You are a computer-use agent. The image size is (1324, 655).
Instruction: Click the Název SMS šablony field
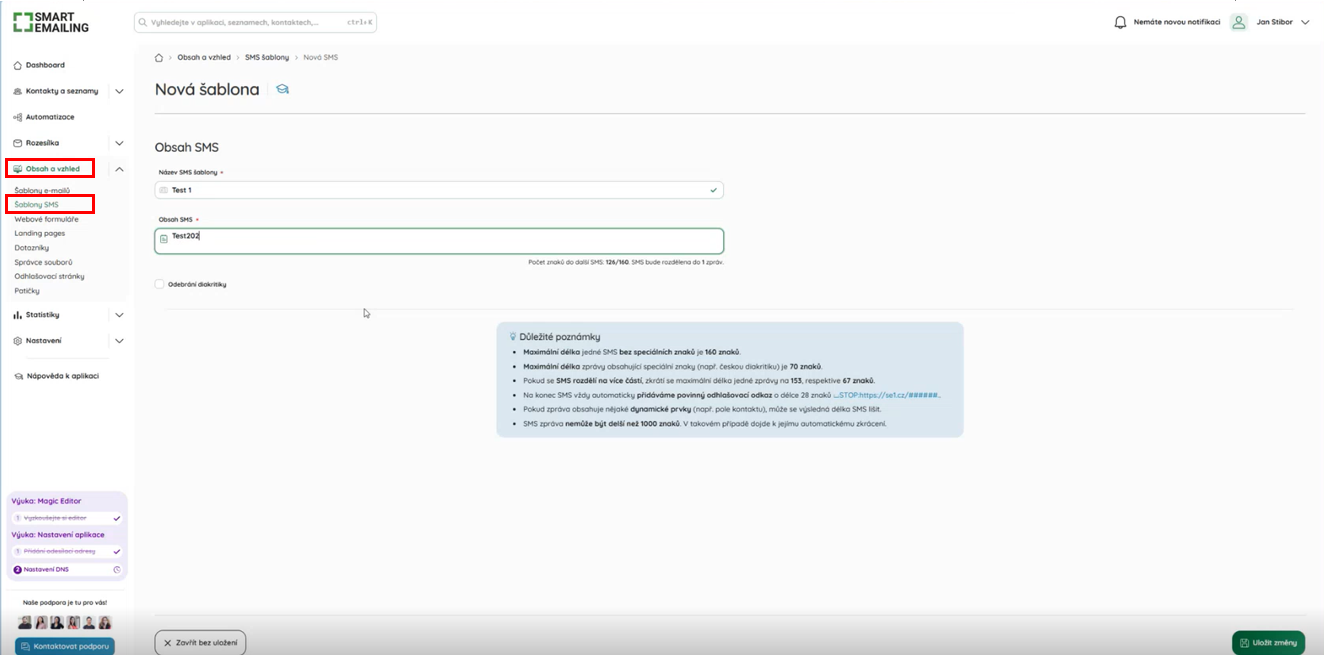[439, 190]
